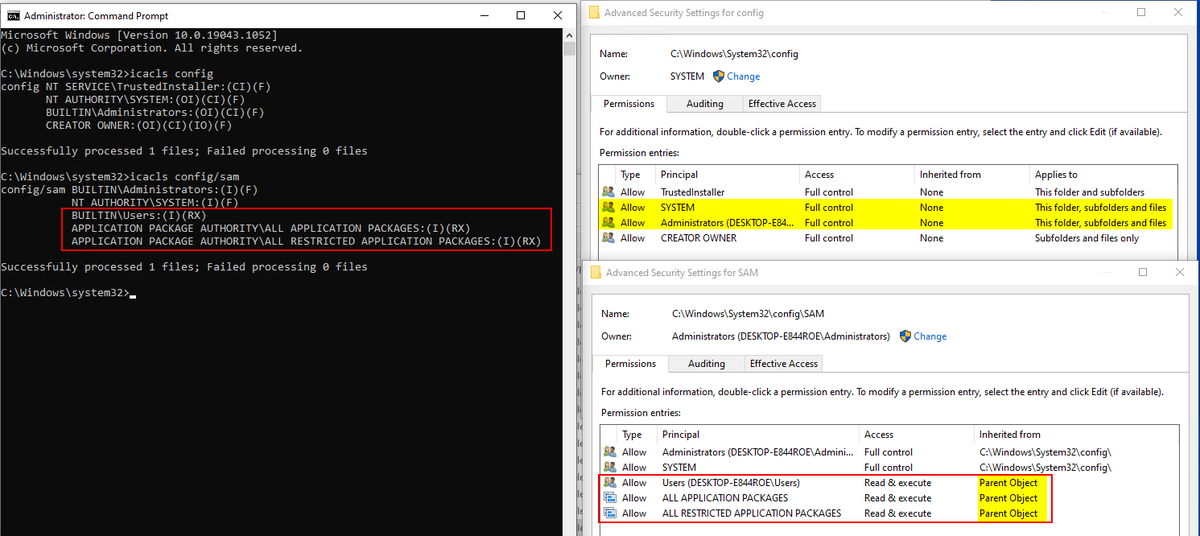Viewport: 1200px width, 536px height.
Task: Click Change owner link in config window
Action: click(743, 76)
